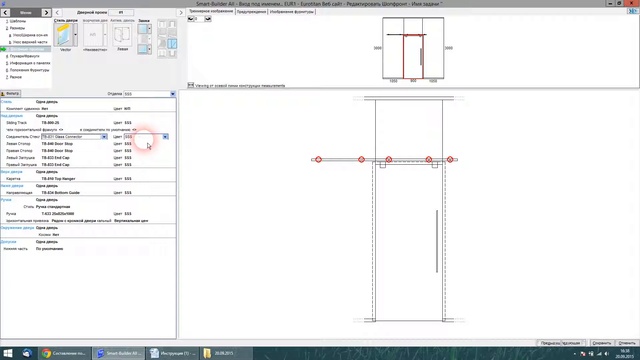The width and height of the screenshot is (640, 360).
Task: Select the TB-834 Bottom Guide value
Action: (x=60, y=193)
